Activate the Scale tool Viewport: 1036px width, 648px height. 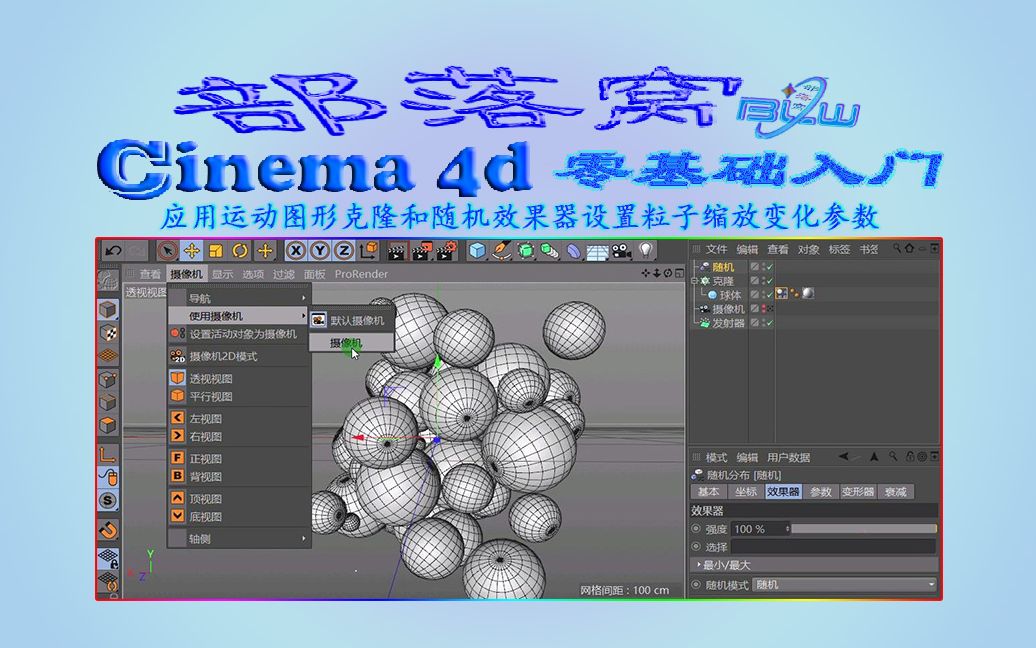215,250
